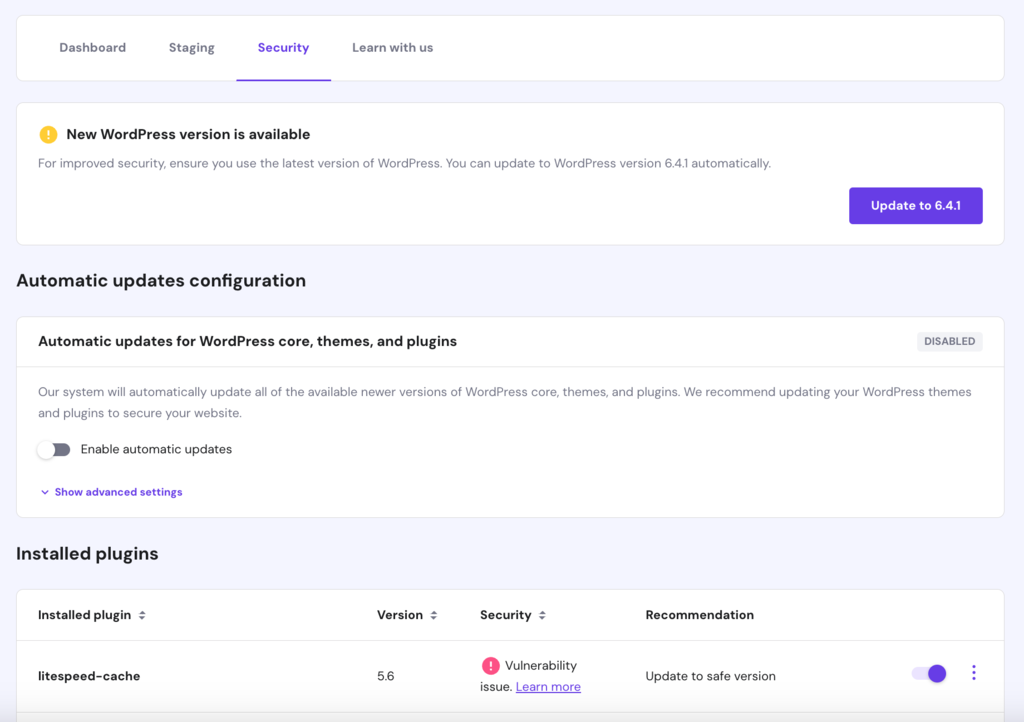This screenshot has height=722, width=1024.
Task: Click the Update to safe version recommendation
Action: [x=710, y=675]
